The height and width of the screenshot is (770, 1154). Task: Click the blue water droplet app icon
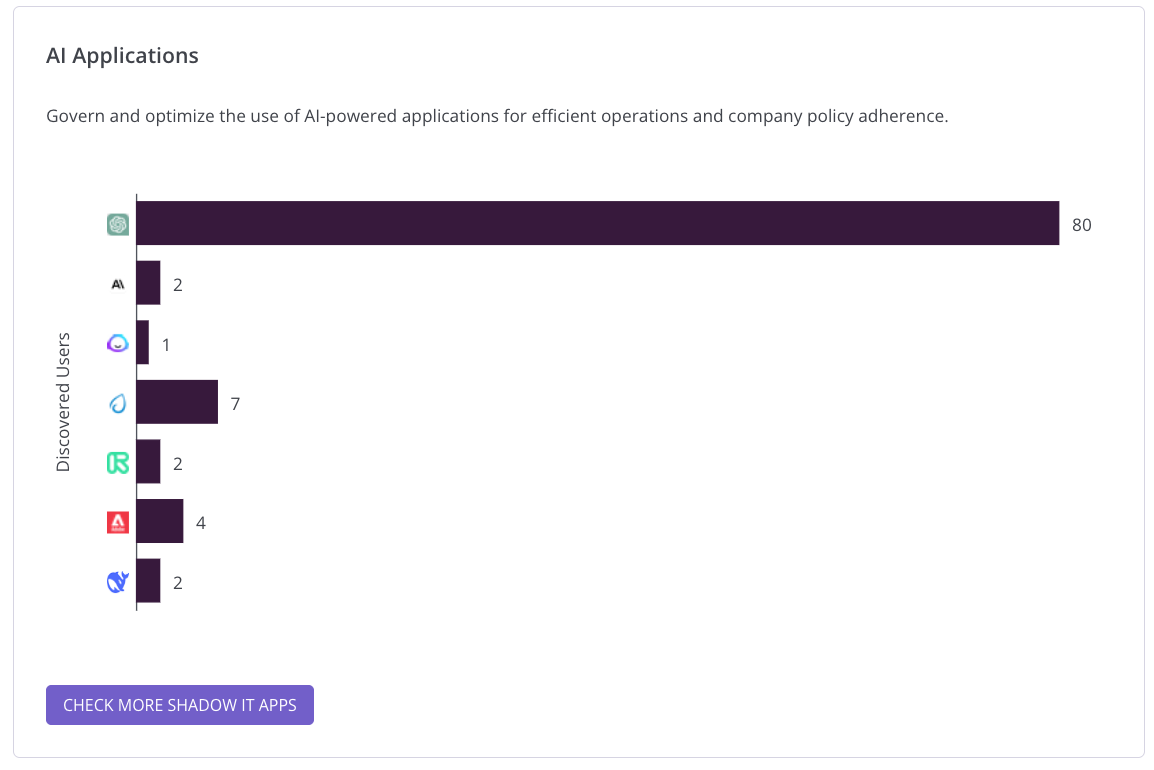pos(118,404)
